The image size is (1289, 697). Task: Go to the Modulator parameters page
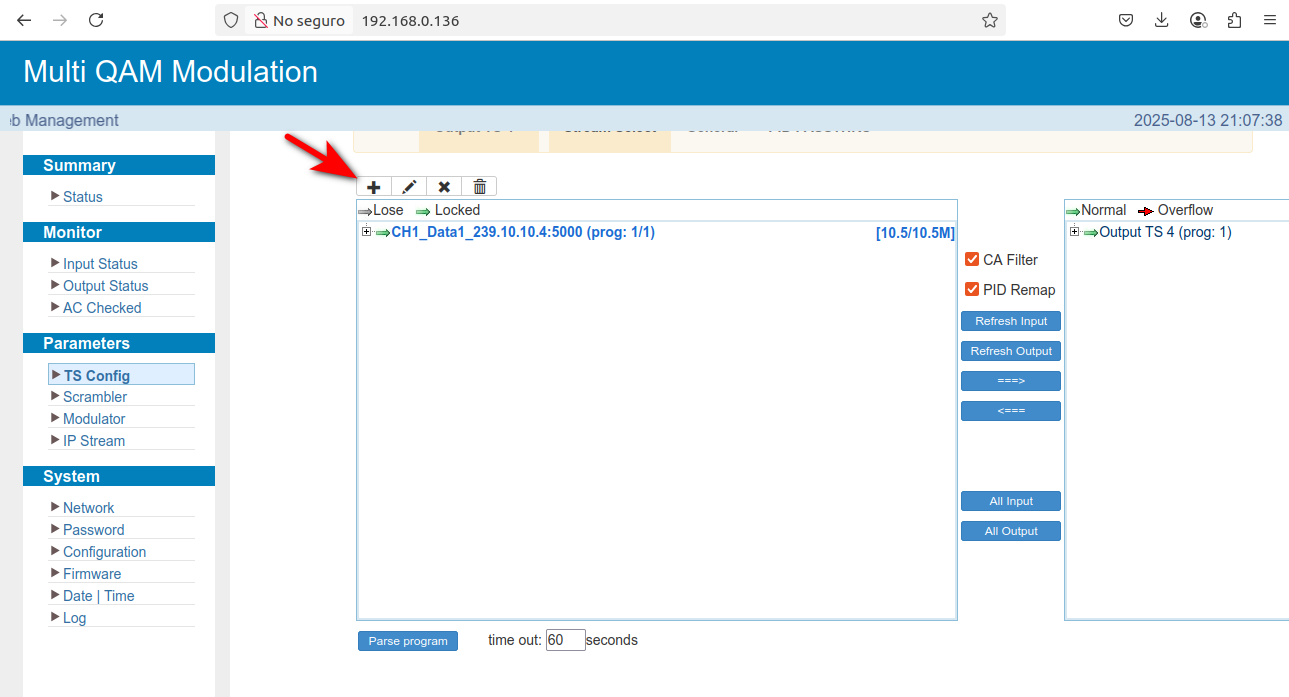(94, 419)
